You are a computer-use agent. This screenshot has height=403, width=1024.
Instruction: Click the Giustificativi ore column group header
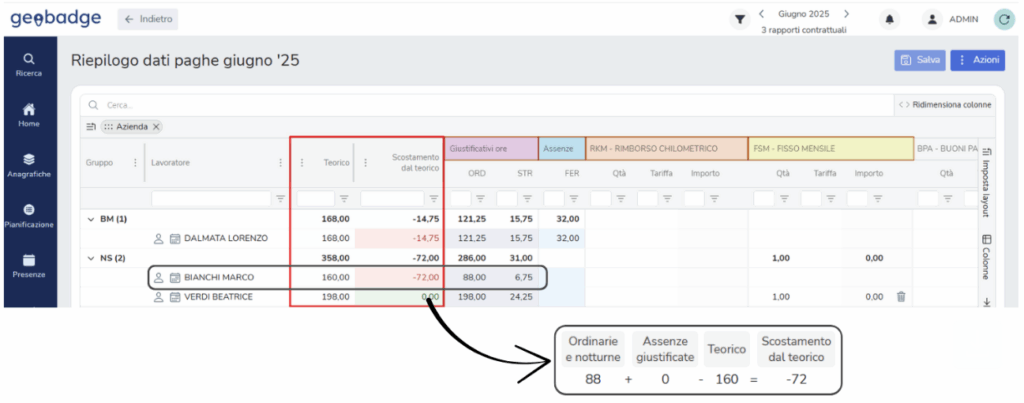(491, 149)
